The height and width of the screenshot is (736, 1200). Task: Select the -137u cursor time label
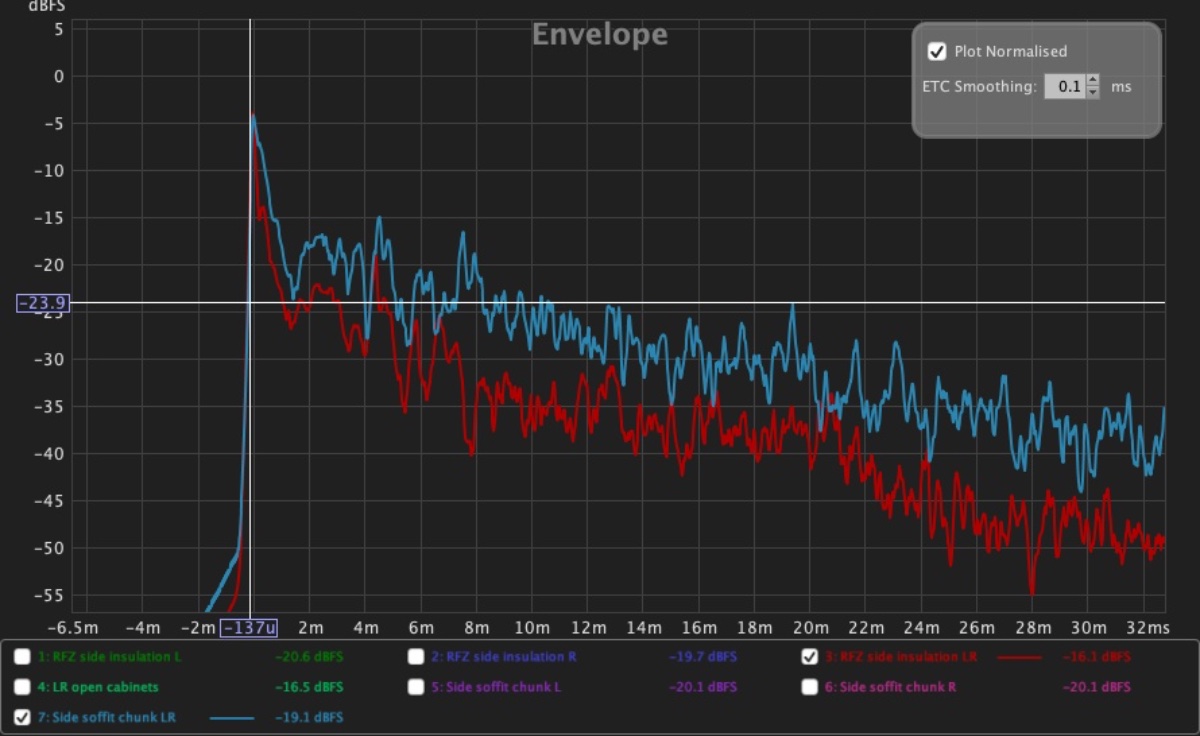coord(249,628)
